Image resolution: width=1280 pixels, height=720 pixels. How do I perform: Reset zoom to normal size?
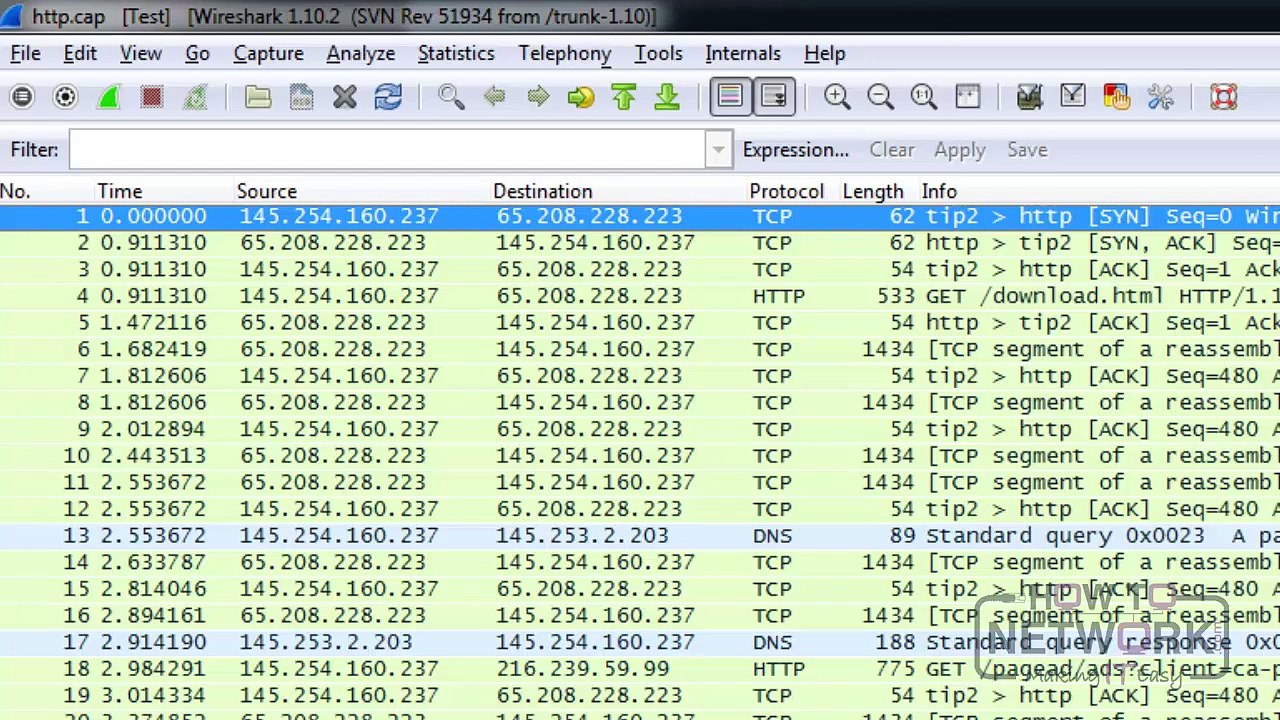point(924,97)
